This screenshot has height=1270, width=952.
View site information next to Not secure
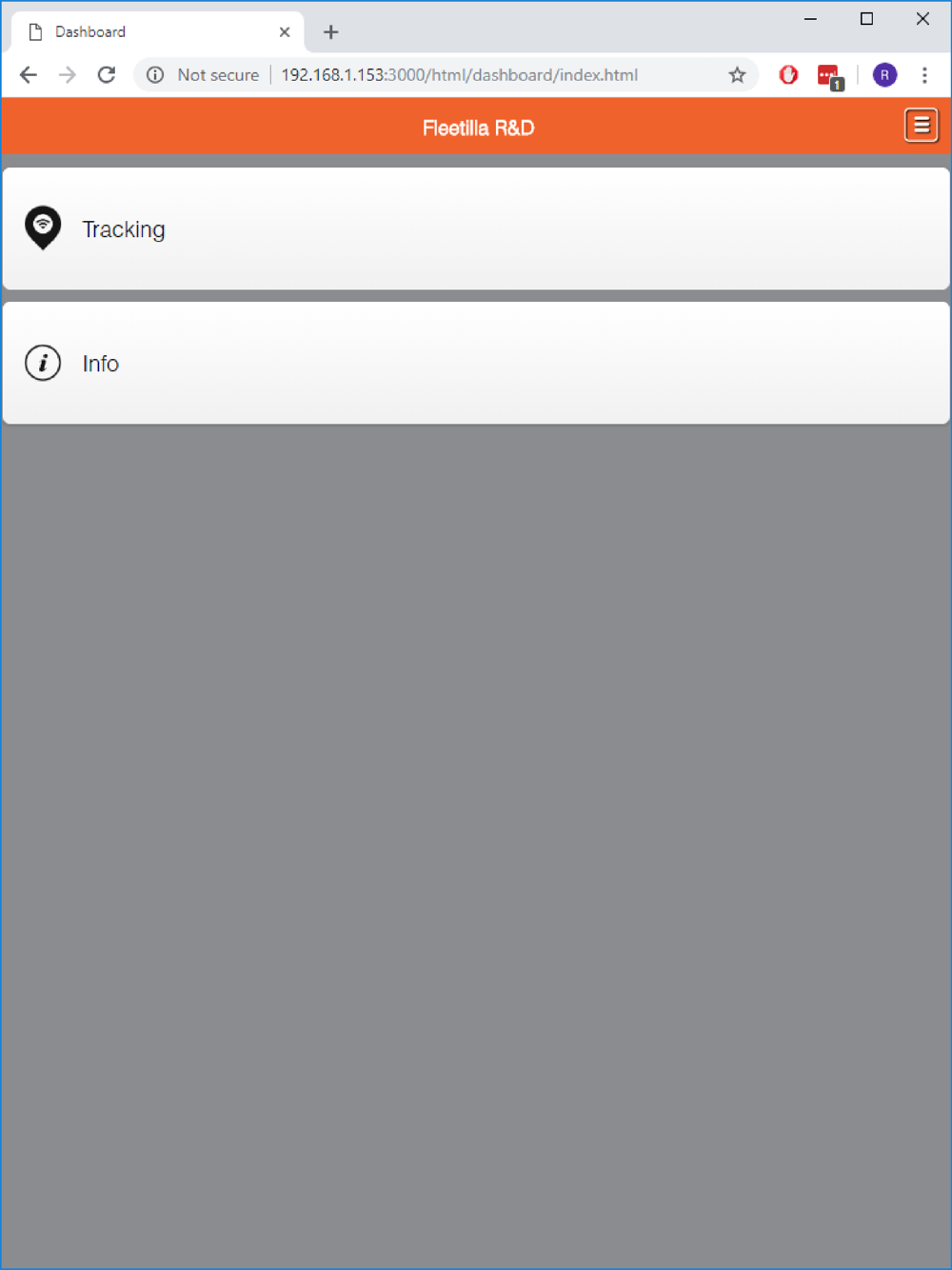(155, 74)
